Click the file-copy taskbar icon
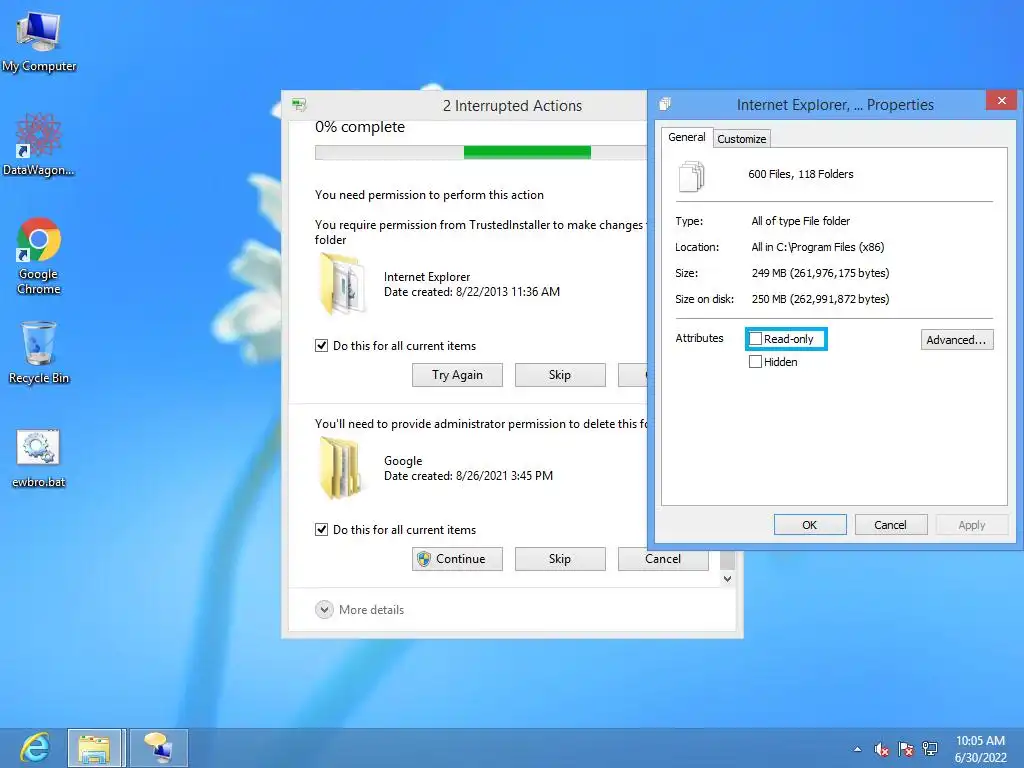 159,748
